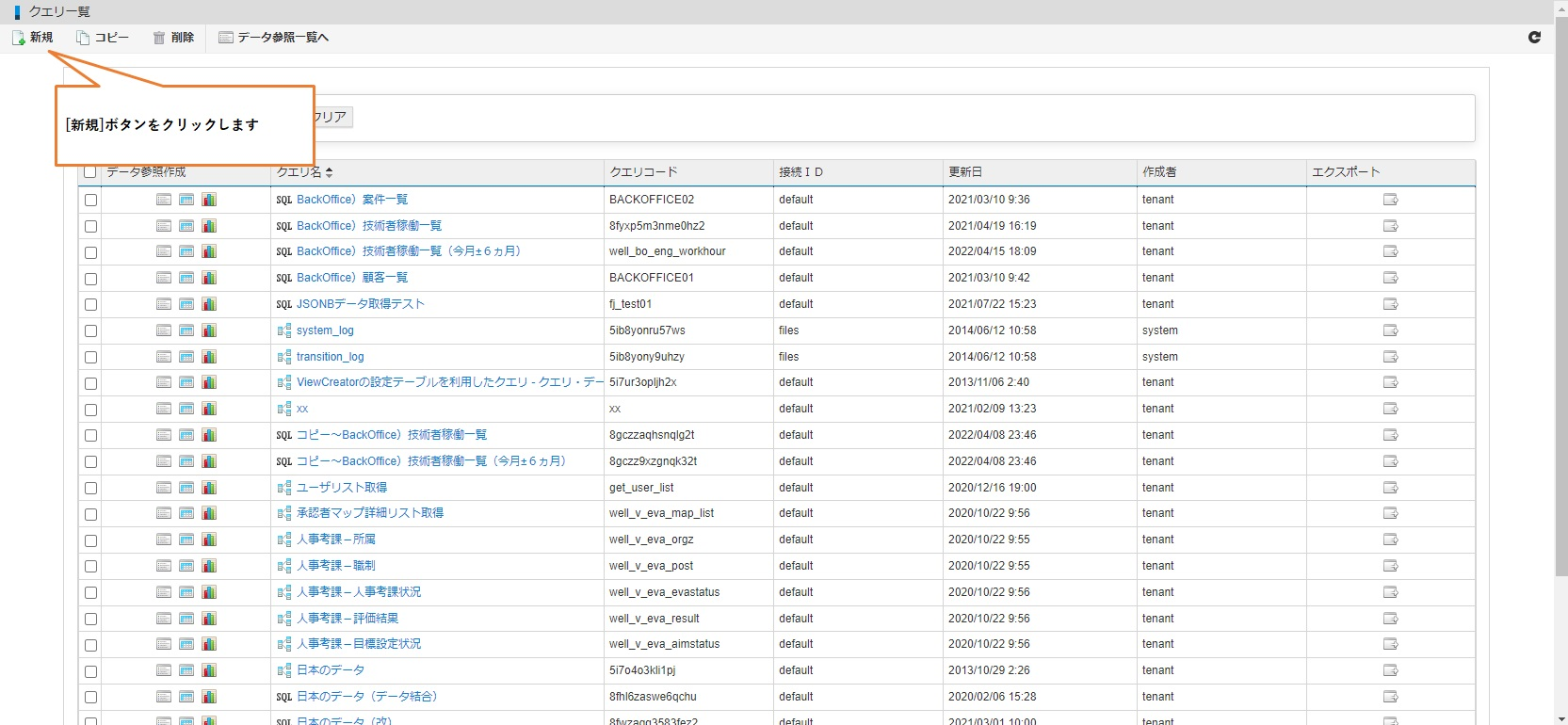This screenshot has width=1568, height=725.
Task: Toggle the select-all checkbox in table header
Action: point(90,172)
